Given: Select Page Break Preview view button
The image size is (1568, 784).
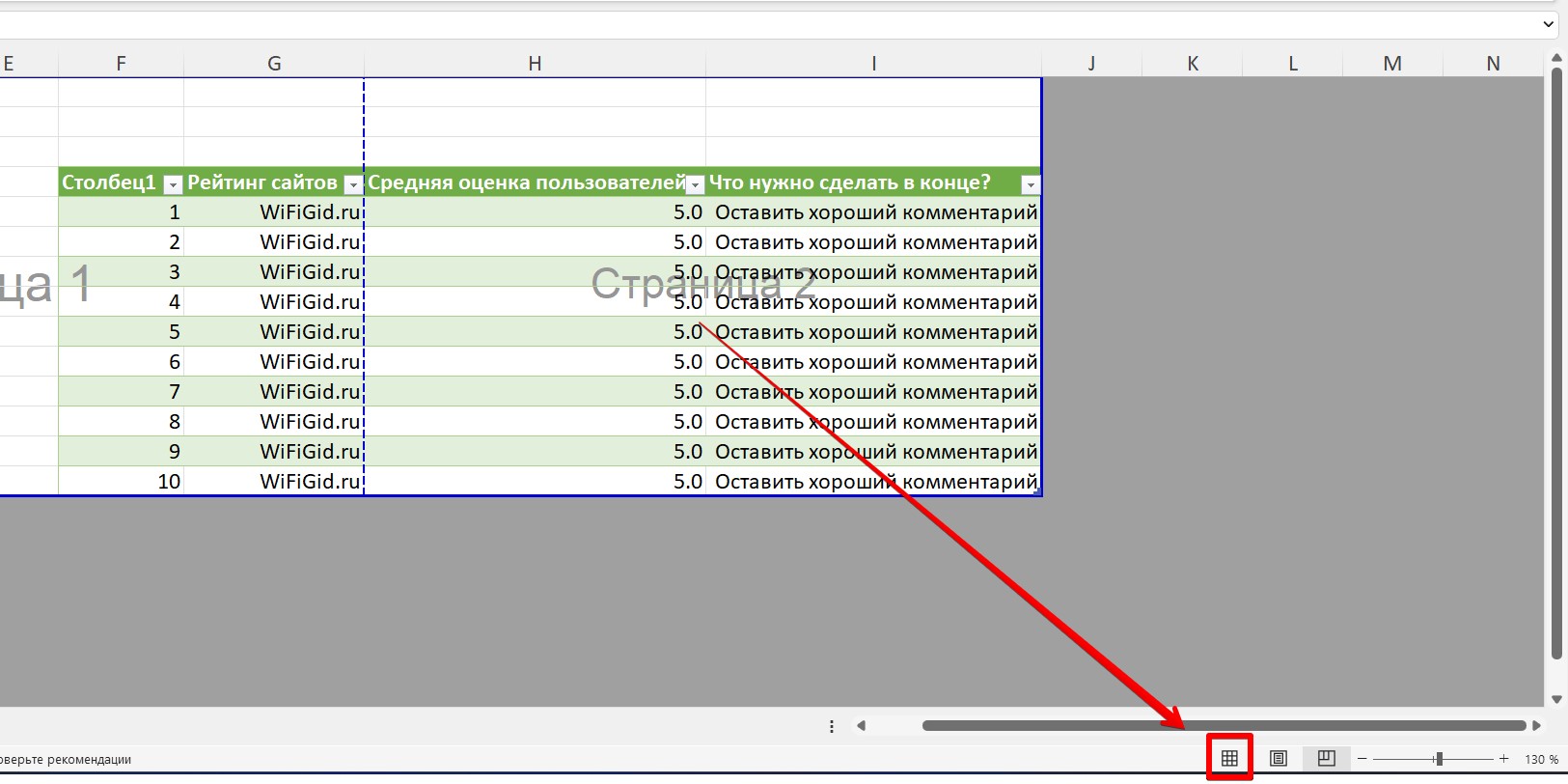Looking at the screenshot, I should click(1327, 758).
